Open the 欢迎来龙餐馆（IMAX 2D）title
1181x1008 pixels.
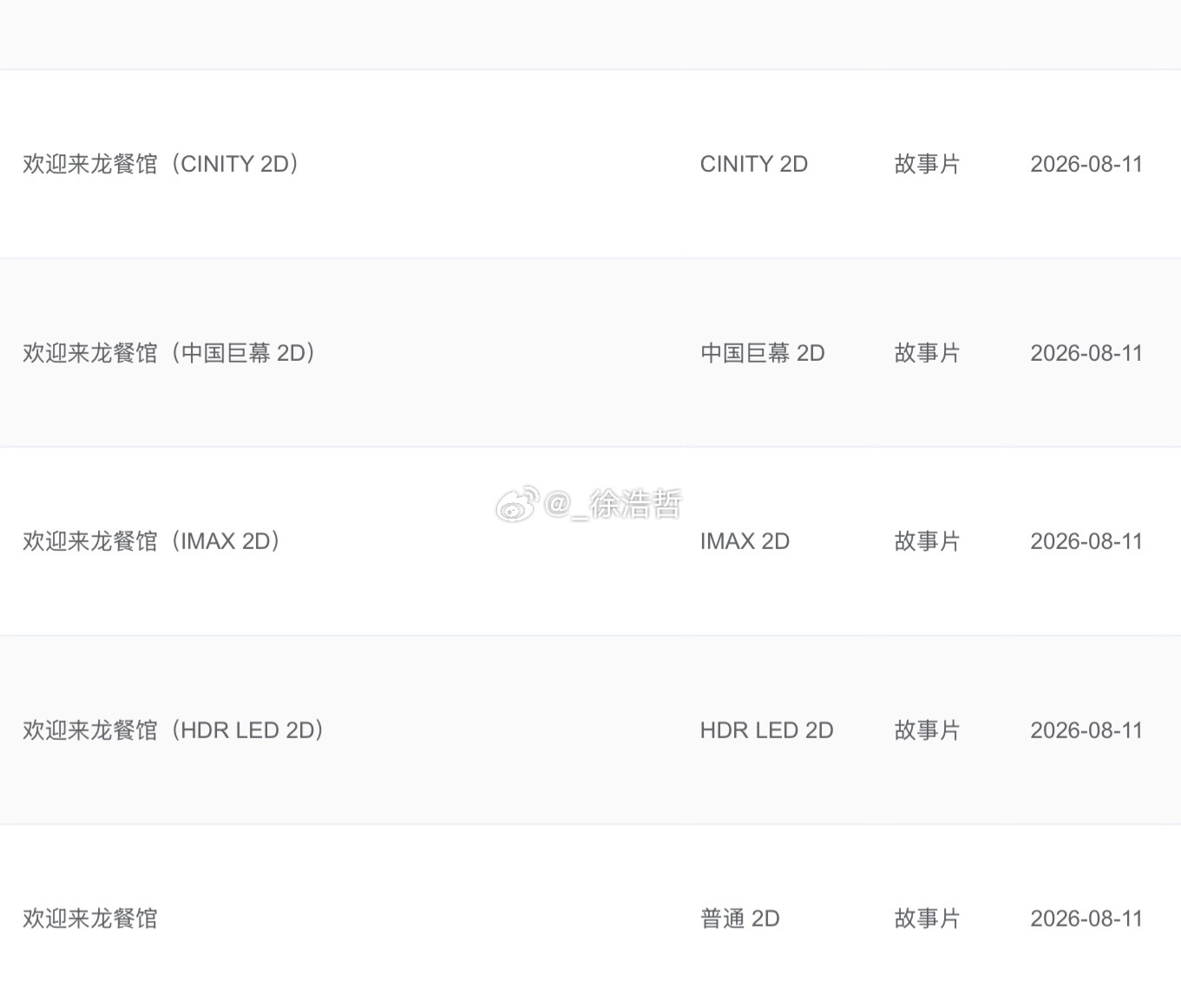pos(153,541)
